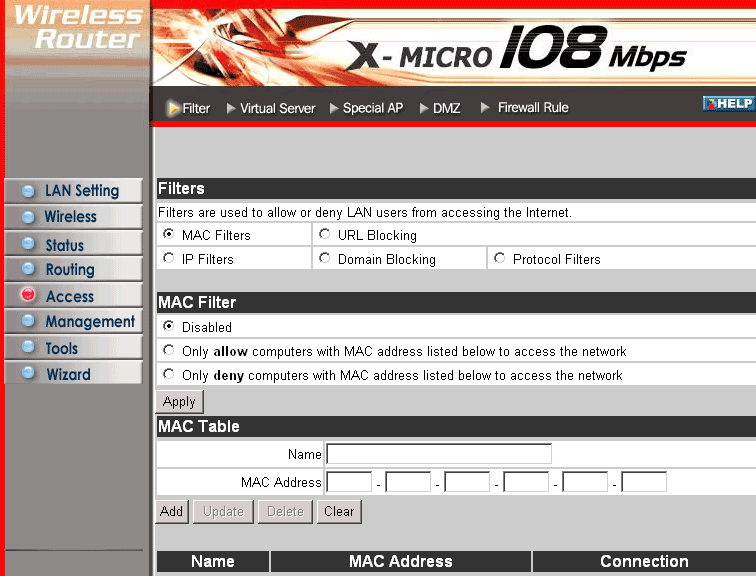Click the Clear button
Image resolution: width=756 pixels, height=576 pixels.
pos(339,511)
